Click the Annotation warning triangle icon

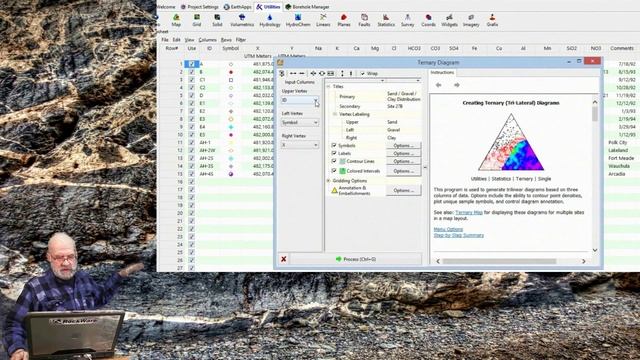point(334,190)
